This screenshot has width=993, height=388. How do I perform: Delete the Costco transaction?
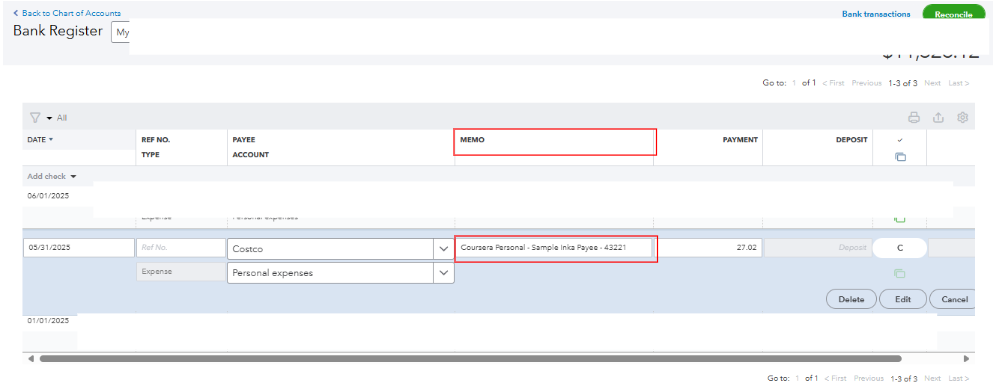point(851,299)
